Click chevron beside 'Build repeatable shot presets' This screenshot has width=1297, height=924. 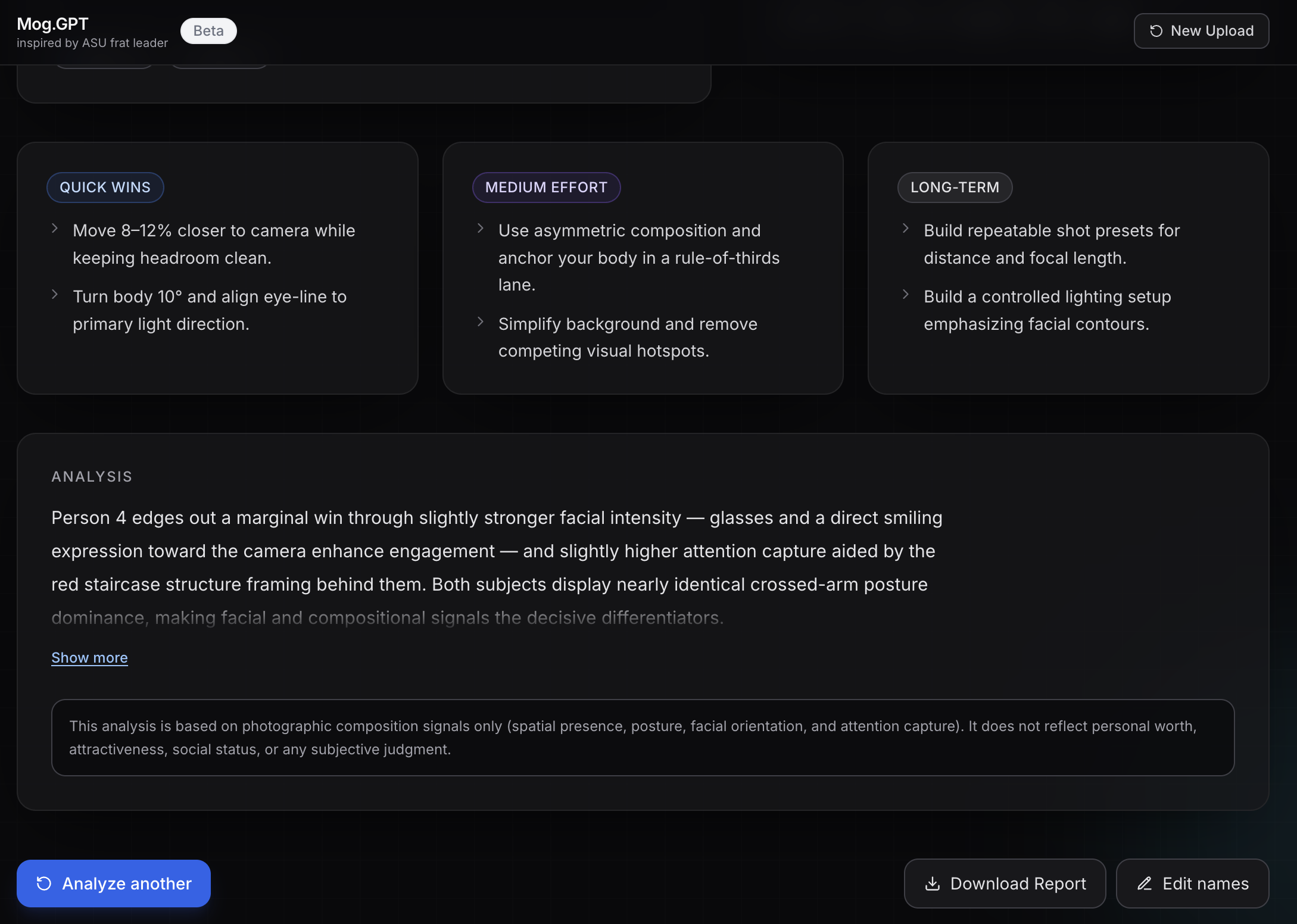click(906, 229)
